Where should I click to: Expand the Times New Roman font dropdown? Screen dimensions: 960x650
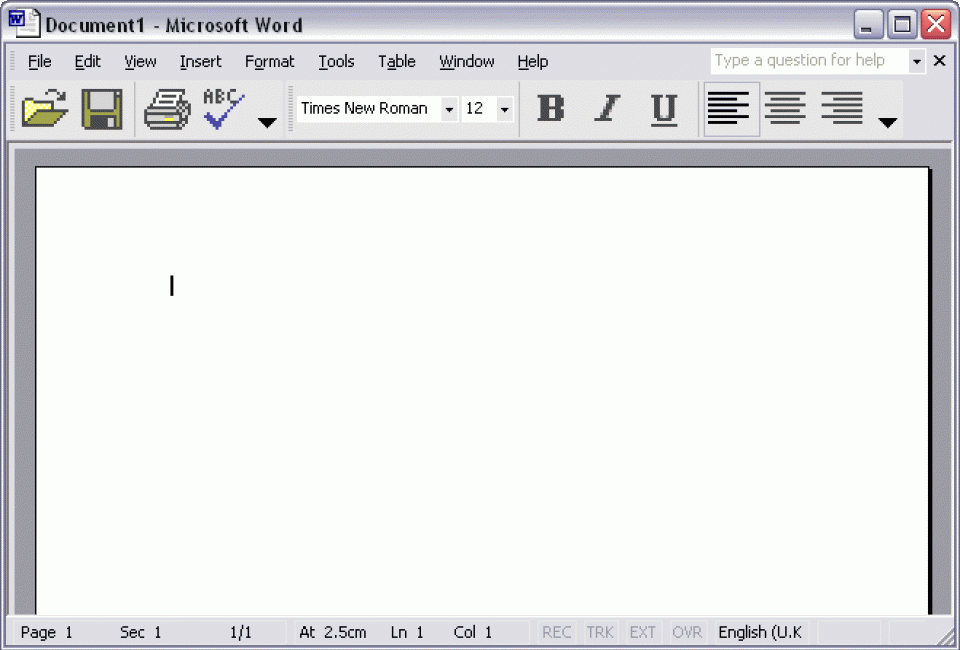pyautogui.click(x=449, y=109)
